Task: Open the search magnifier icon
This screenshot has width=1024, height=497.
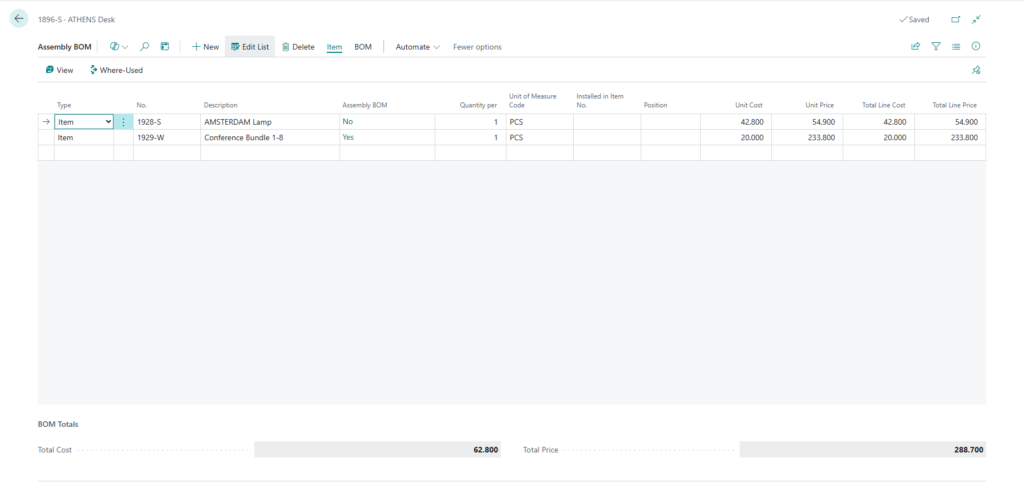Action: (x=145, y=47)
